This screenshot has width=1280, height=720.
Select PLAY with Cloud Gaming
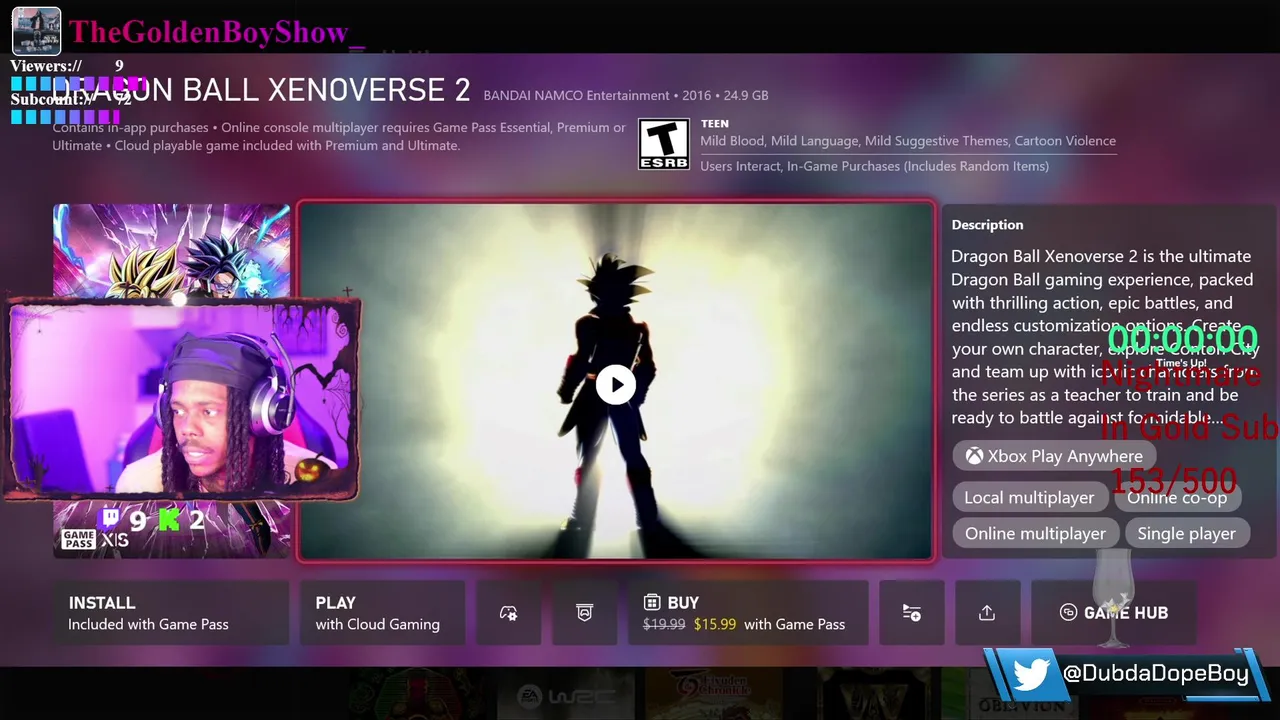(x=382, y=613)
